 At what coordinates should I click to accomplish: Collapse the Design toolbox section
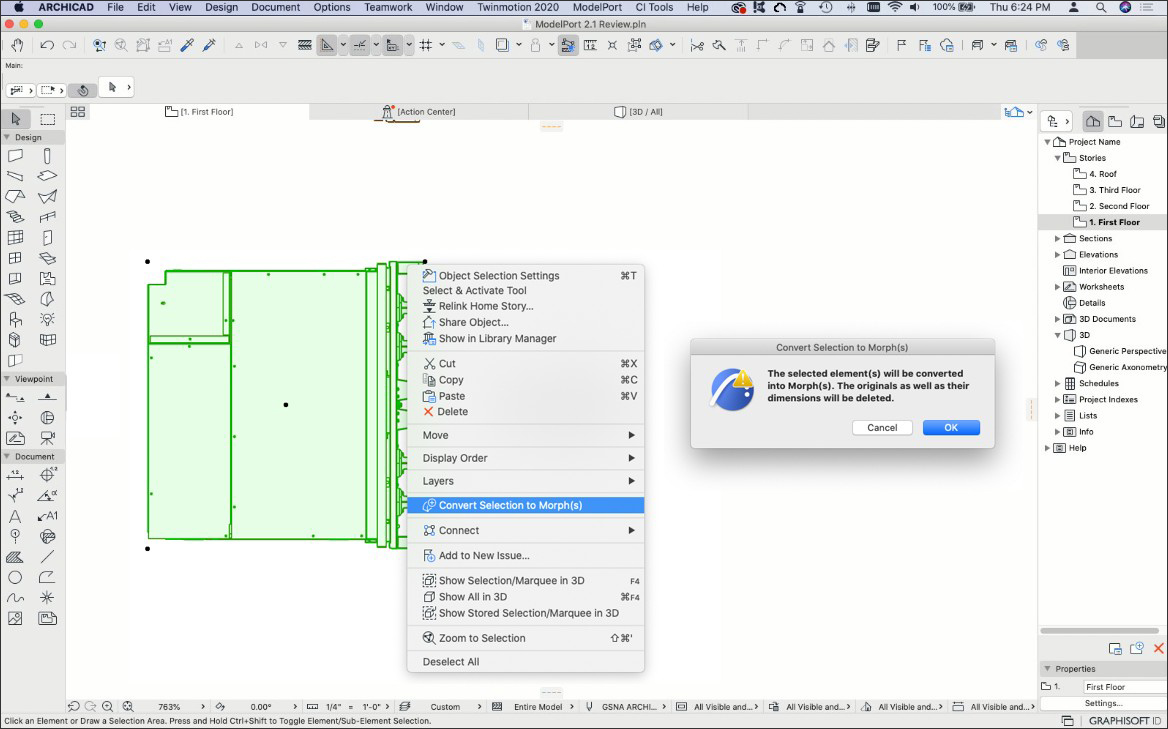click(7, 137)
